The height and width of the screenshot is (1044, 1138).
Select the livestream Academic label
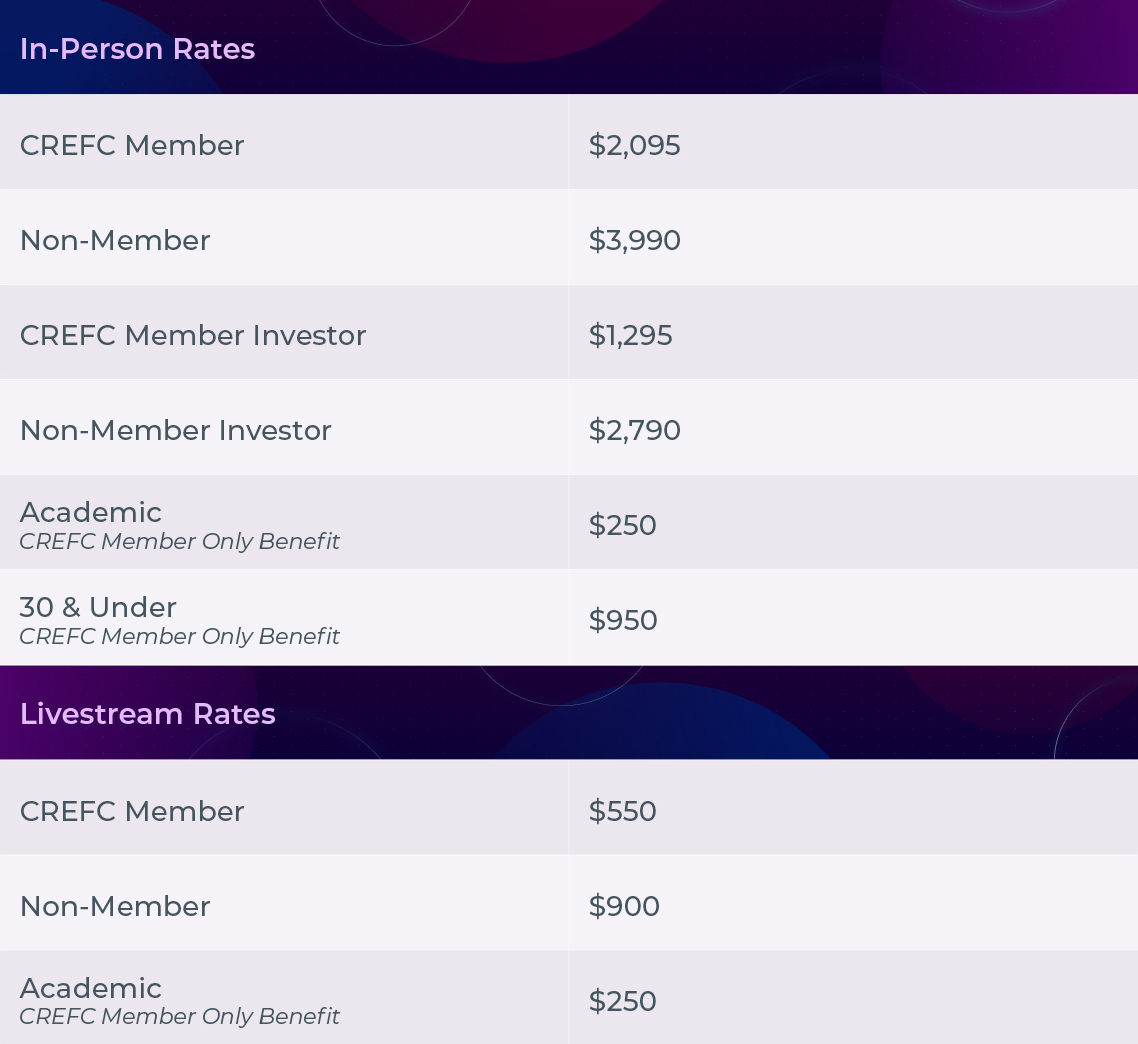point(91,989)
